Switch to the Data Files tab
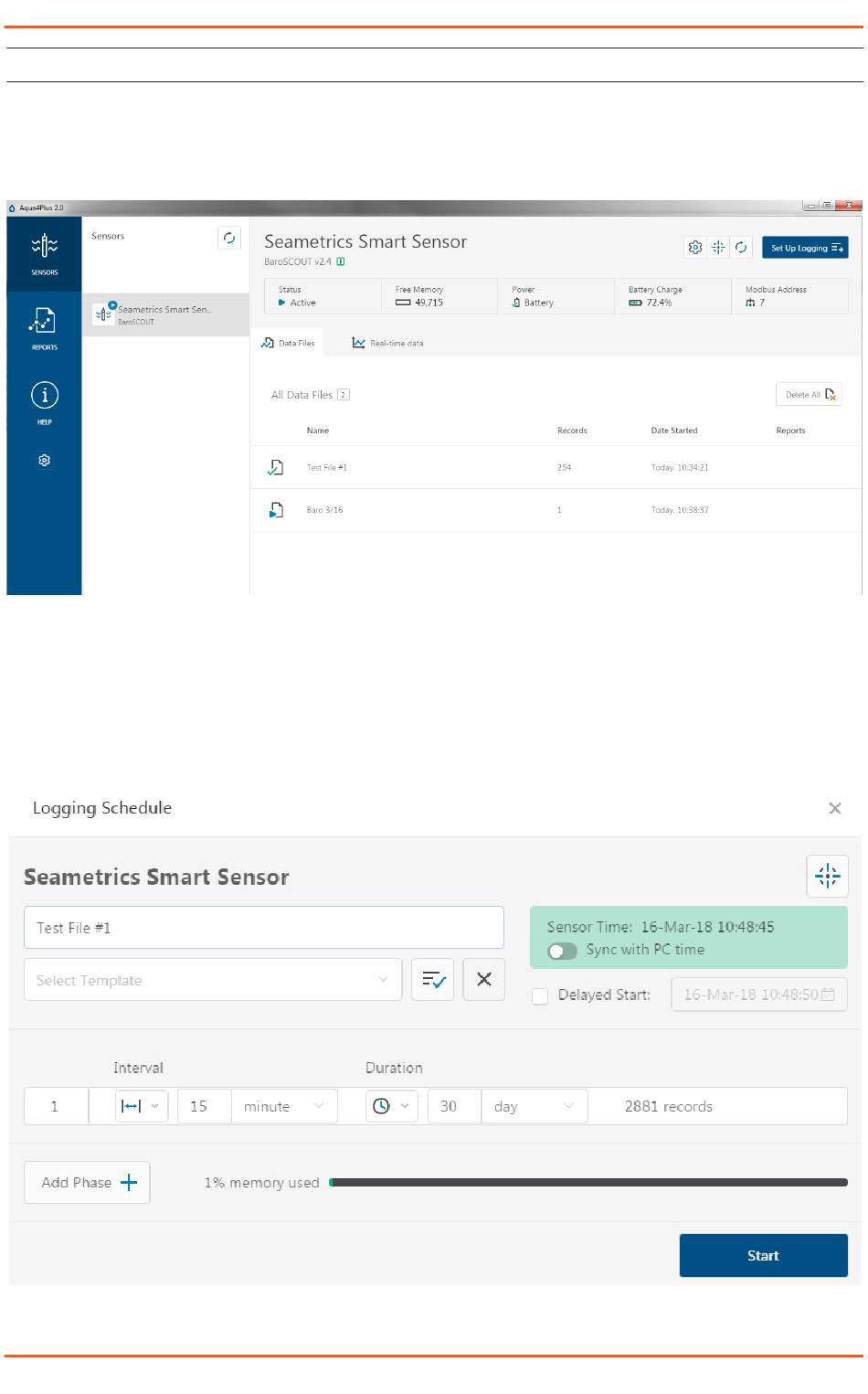 [x=288, y=343]
